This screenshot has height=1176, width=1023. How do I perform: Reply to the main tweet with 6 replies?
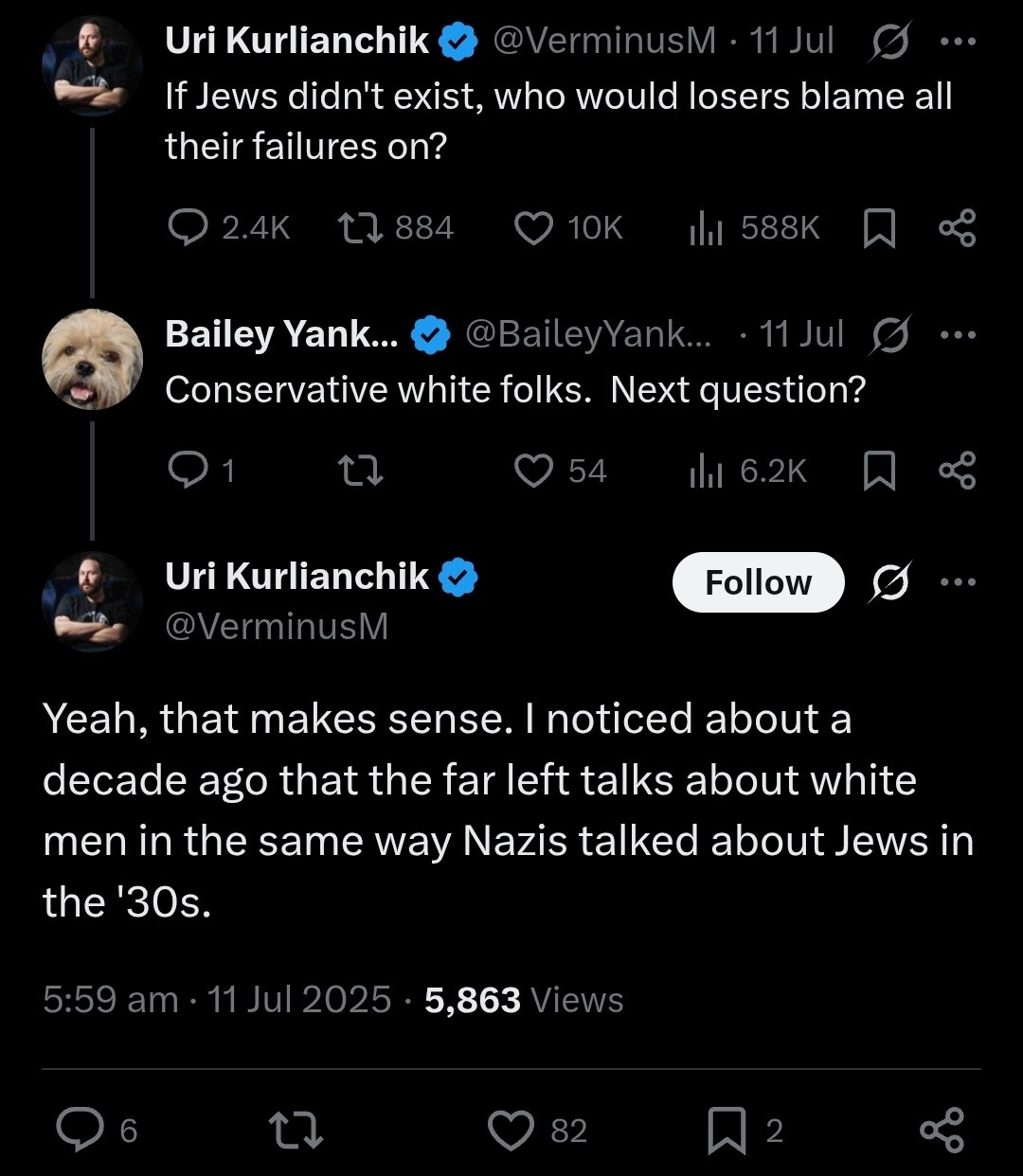click(x=80, y=1131)
